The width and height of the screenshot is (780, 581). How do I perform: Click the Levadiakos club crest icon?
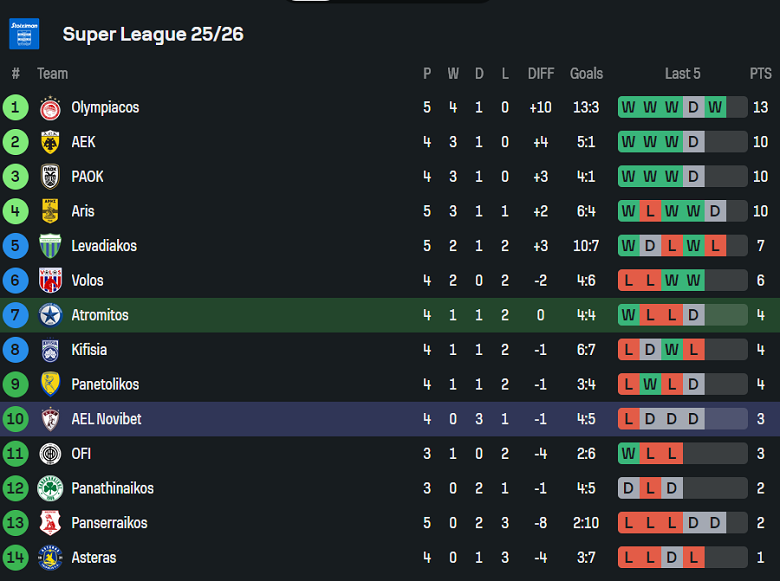tap(50, 246)
